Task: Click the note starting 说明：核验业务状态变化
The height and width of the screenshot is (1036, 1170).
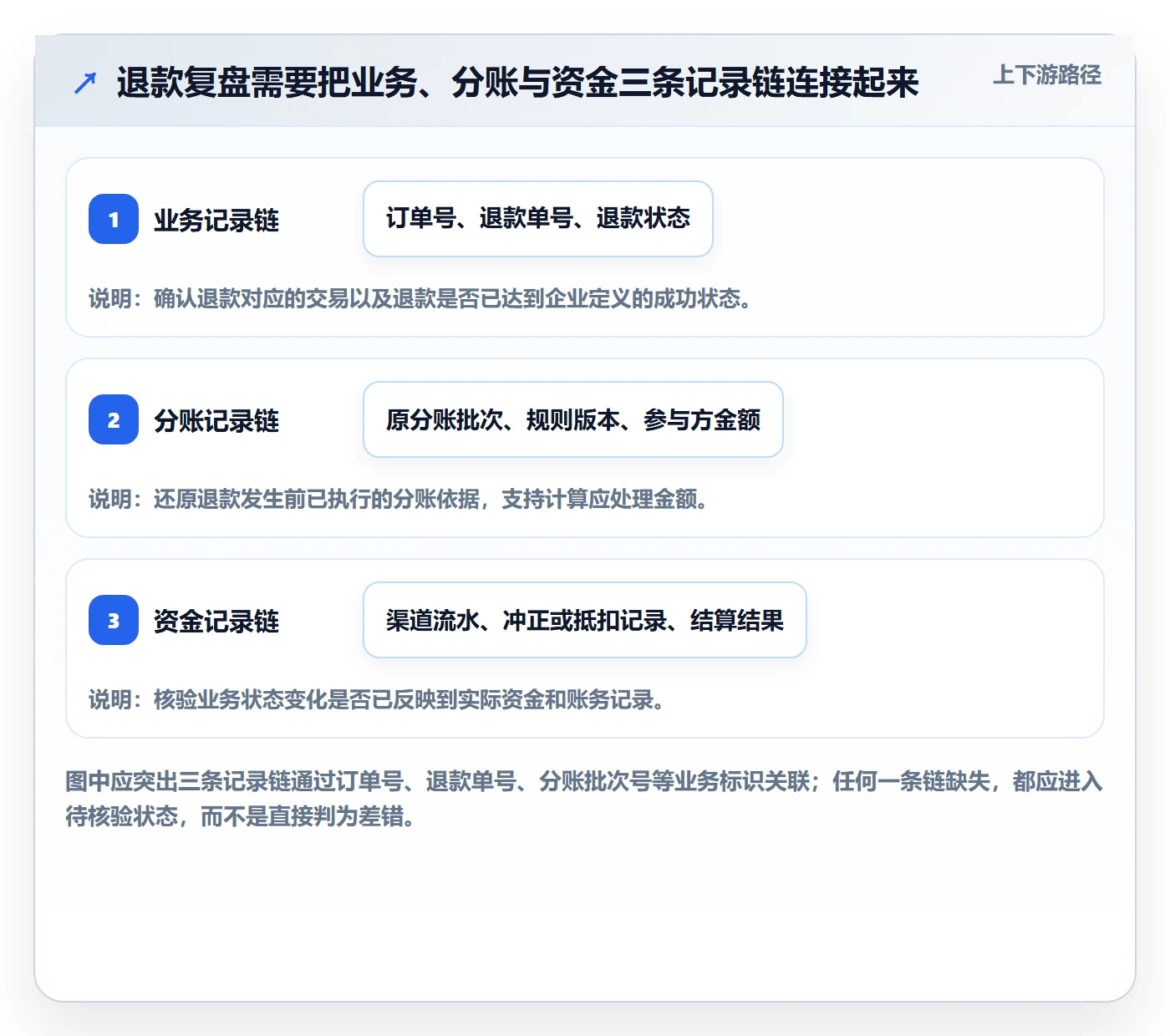Action: pos(377,699)
